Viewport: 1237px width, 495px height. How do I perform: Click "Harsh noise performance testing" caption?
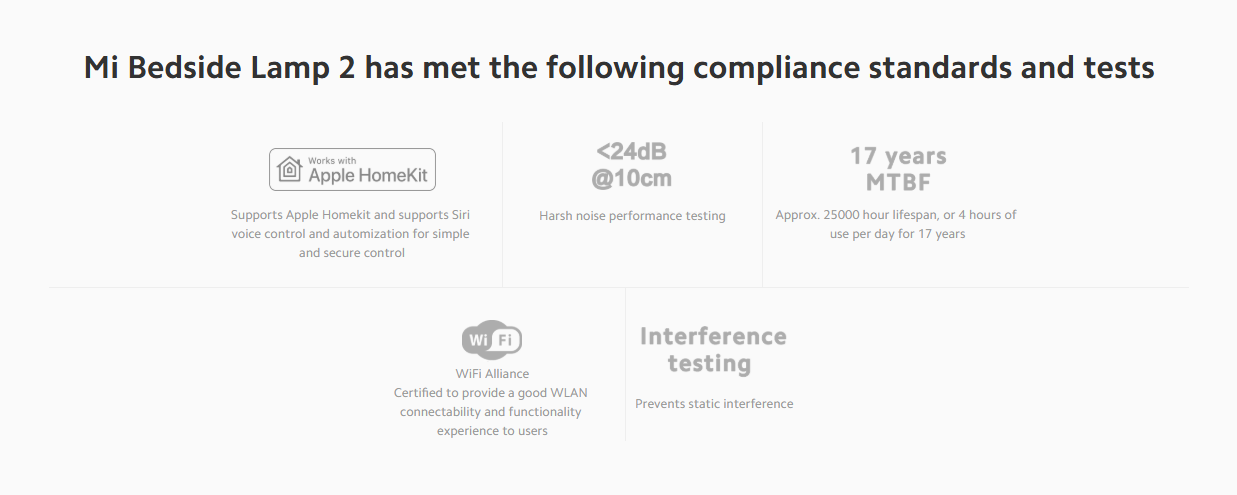[632, 216]
